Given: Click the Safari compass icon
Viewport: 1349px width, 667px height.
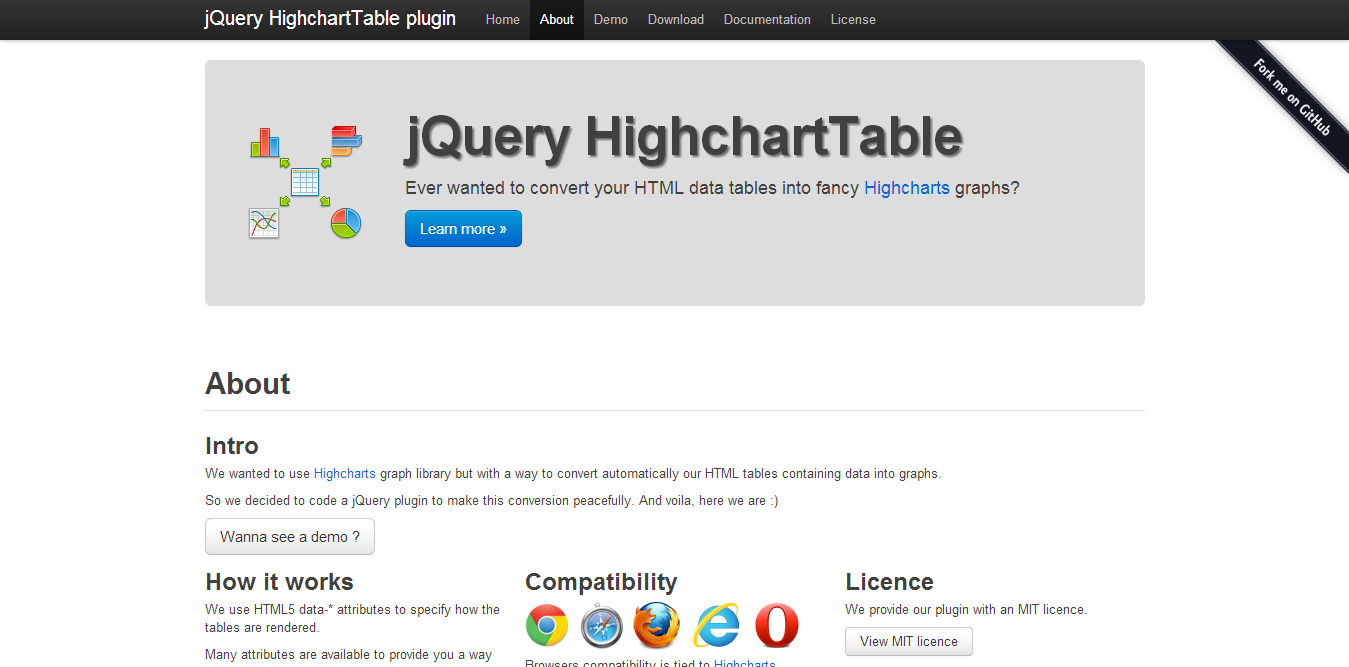Looking at the screenshot, I should (x=602, y=626).
